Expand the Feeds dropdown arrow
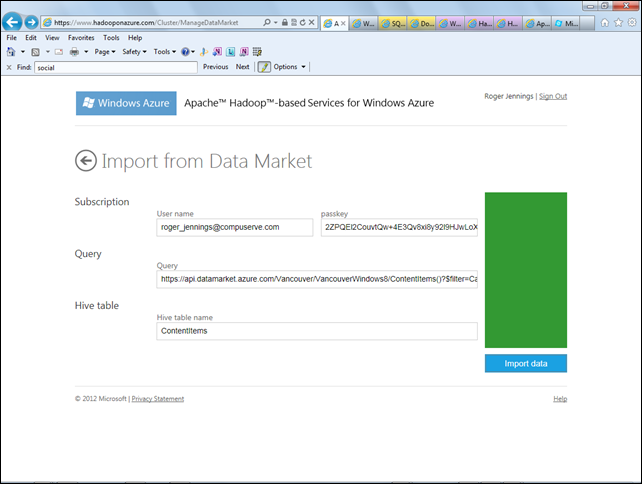 point(47,52)
